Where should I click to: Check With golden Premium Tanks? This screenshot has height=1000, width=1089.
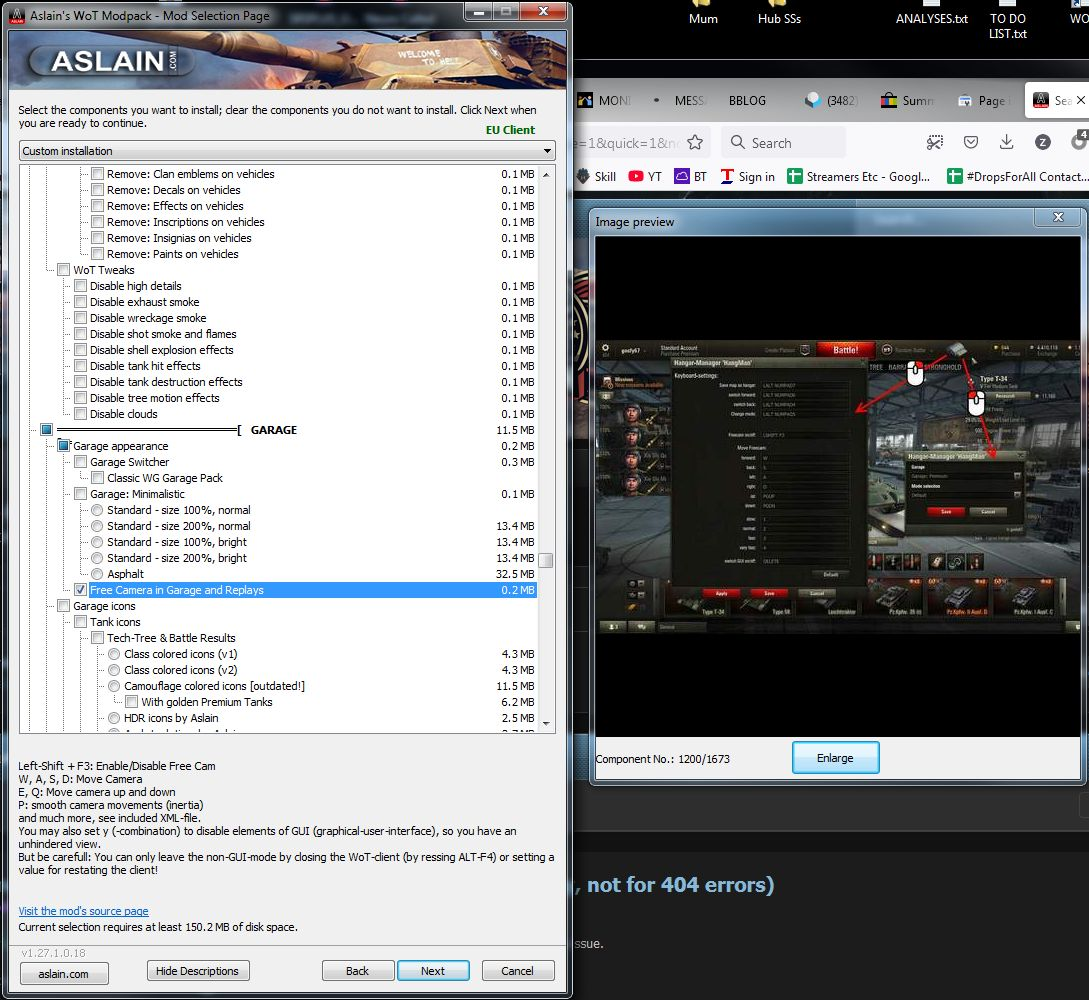pyautogui.click(x=132, y=701)
